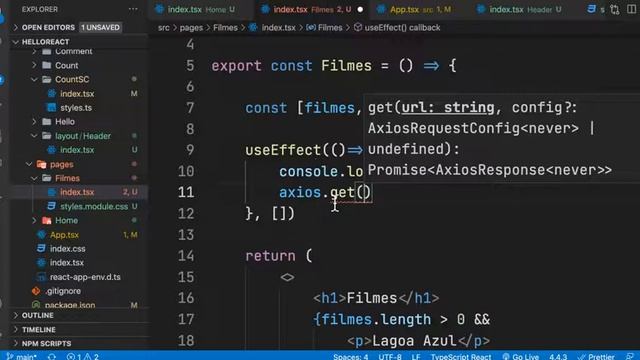Image resolution: width=640 pixels, height=360 pixels.
Task: Click the .gitignore git icon
Action: [36, 291]
